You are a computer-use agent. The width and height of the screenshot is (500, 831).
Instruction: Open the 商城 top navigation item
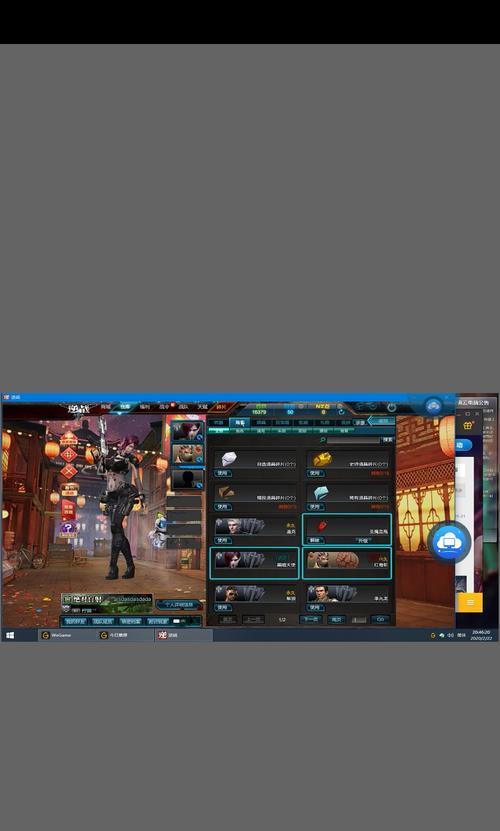[x=106, y=406]
